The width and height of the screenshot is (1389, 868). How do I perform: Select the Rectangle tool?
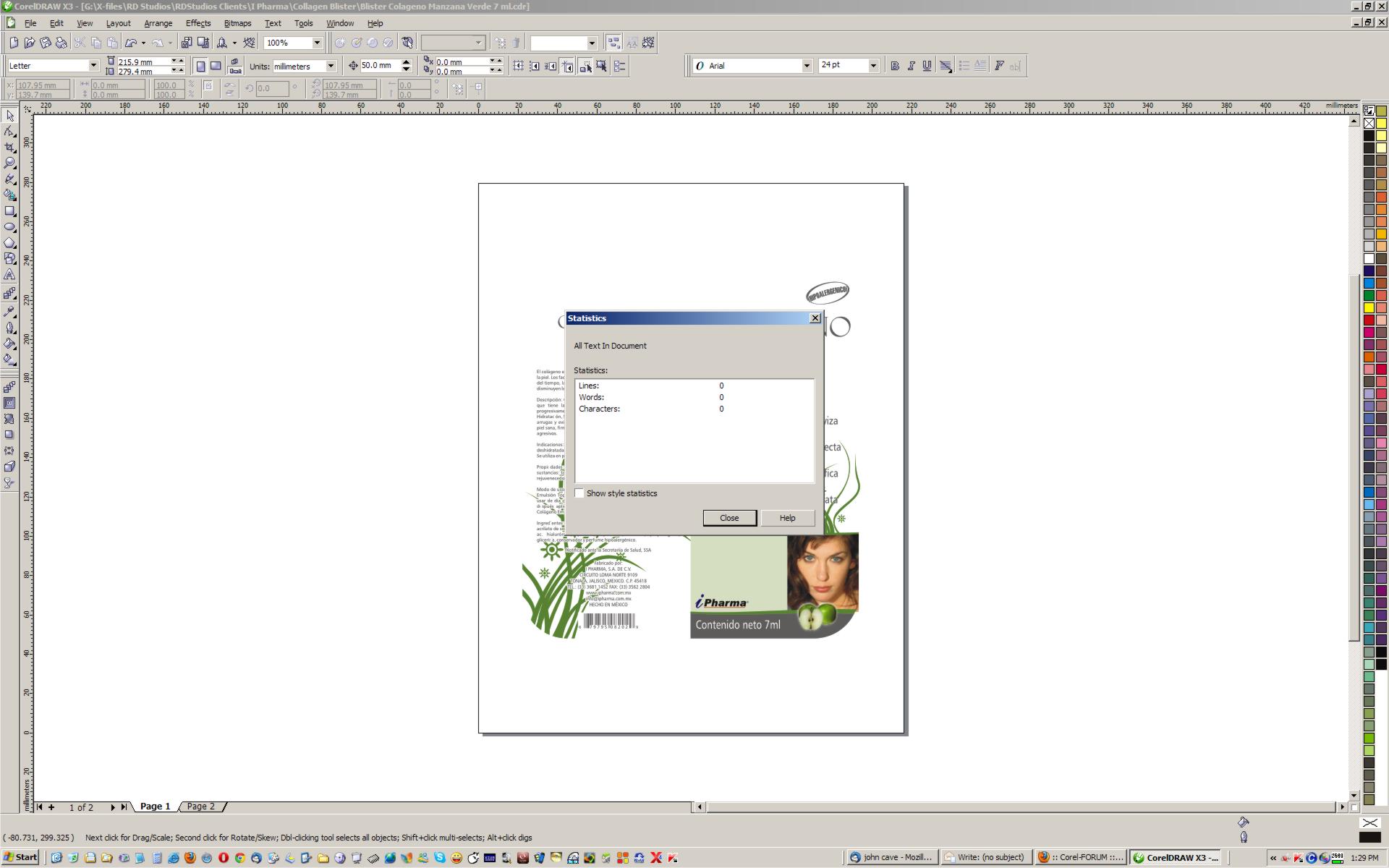pos(9,211)
